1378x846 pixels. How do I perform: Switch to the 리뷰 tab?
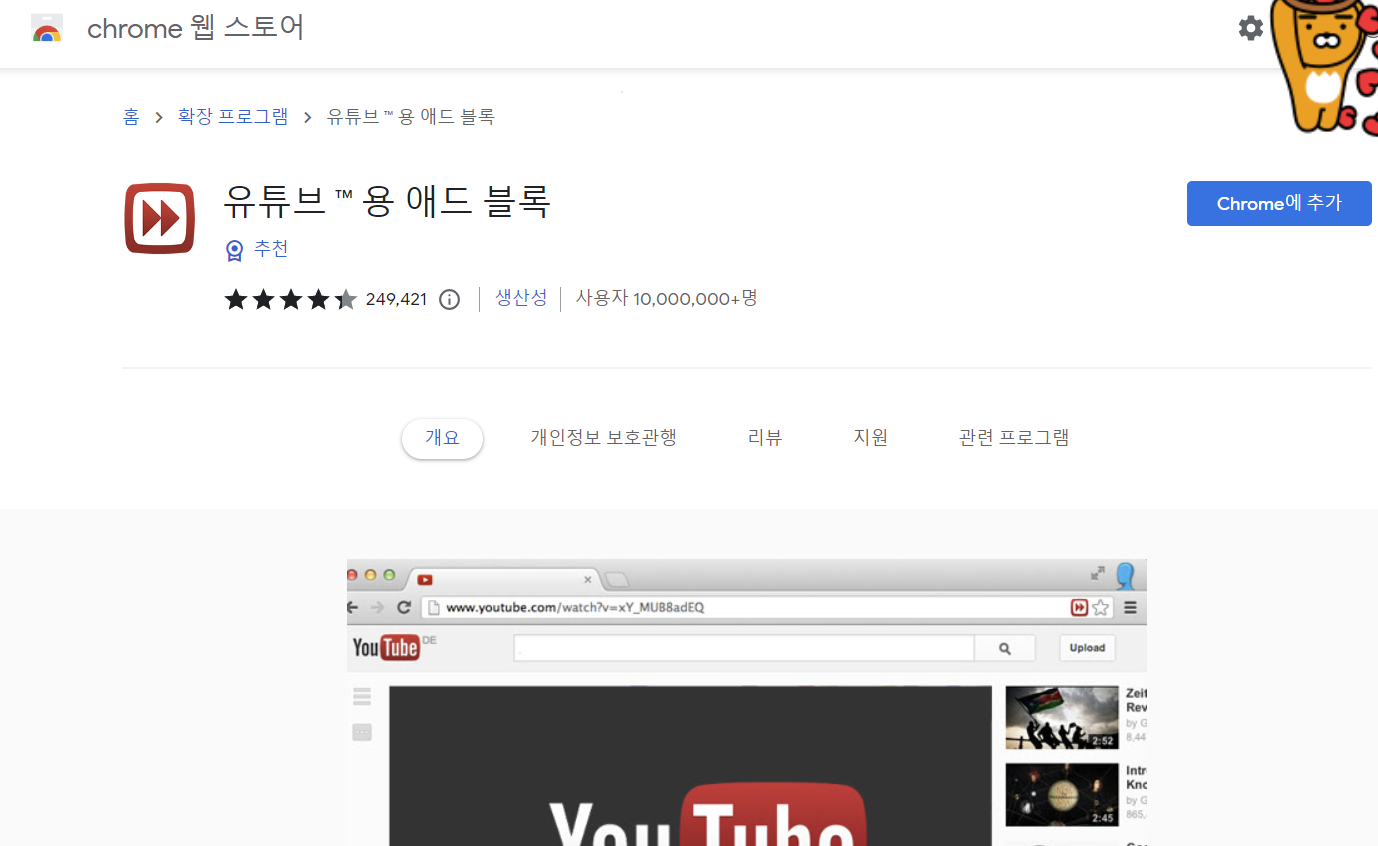click(765, 438)
